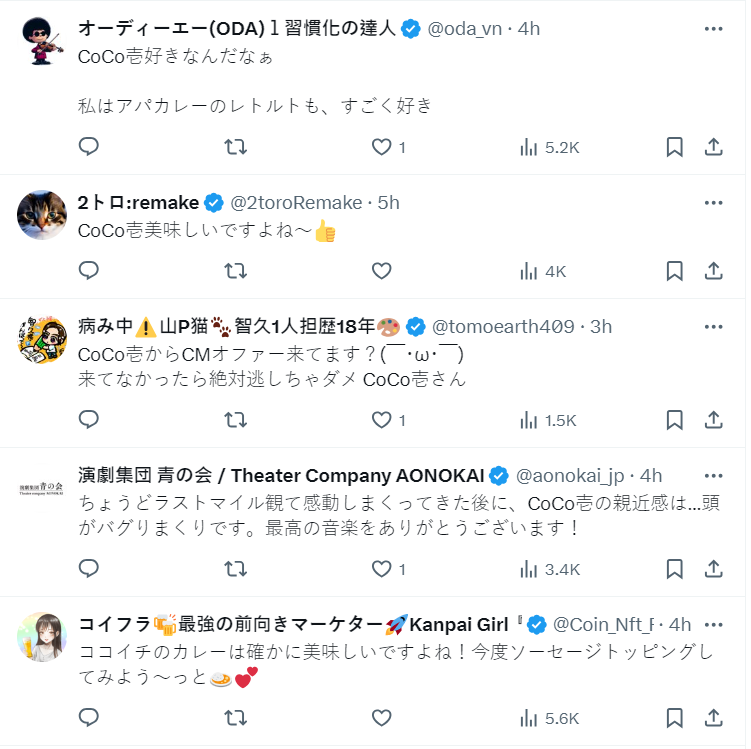
Task: Open more options for @aonokai_jp tweet
Action: [x=713, y=476]
